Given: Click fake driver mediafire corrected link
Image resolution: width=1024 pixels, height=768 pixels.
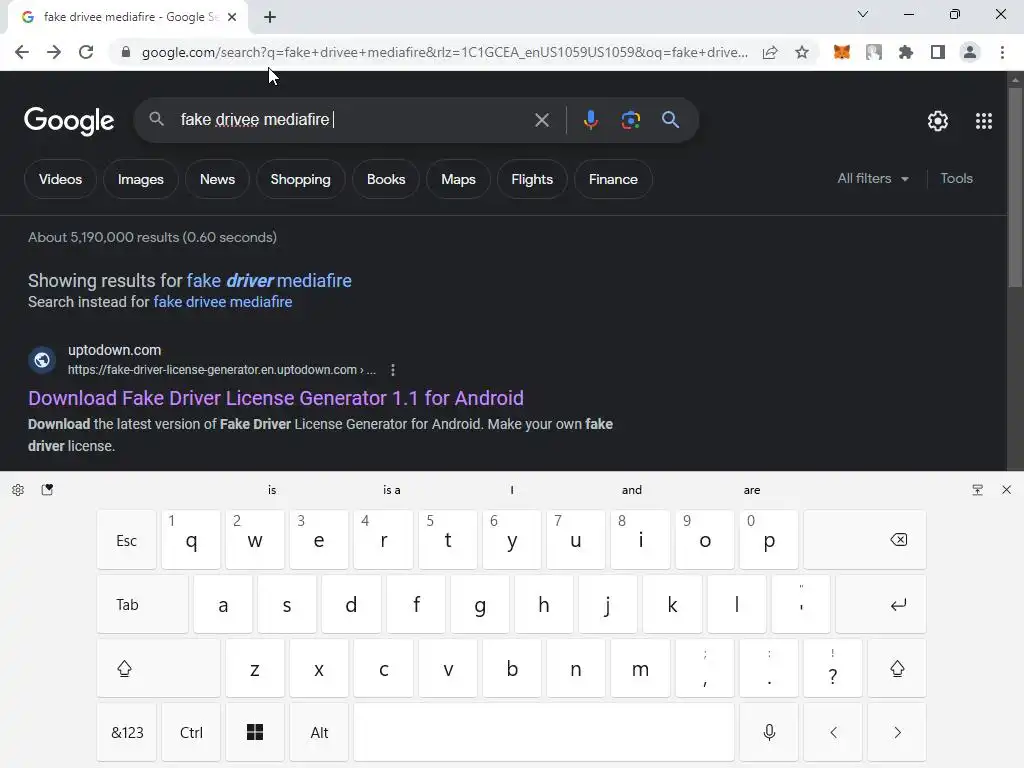Looking at the screenshot, I should point(269,280).
